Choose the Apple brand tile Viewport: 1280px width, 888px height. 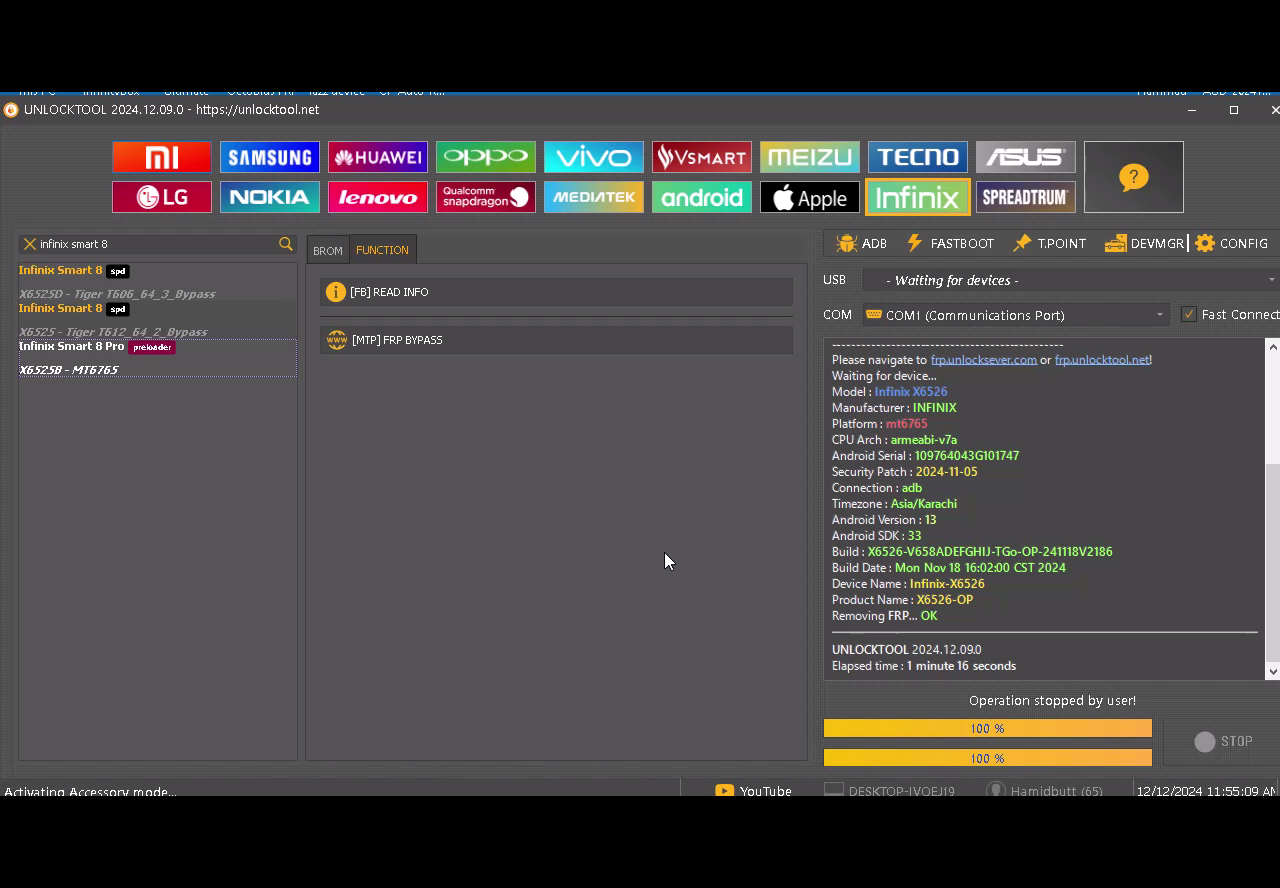click(810, 197)
